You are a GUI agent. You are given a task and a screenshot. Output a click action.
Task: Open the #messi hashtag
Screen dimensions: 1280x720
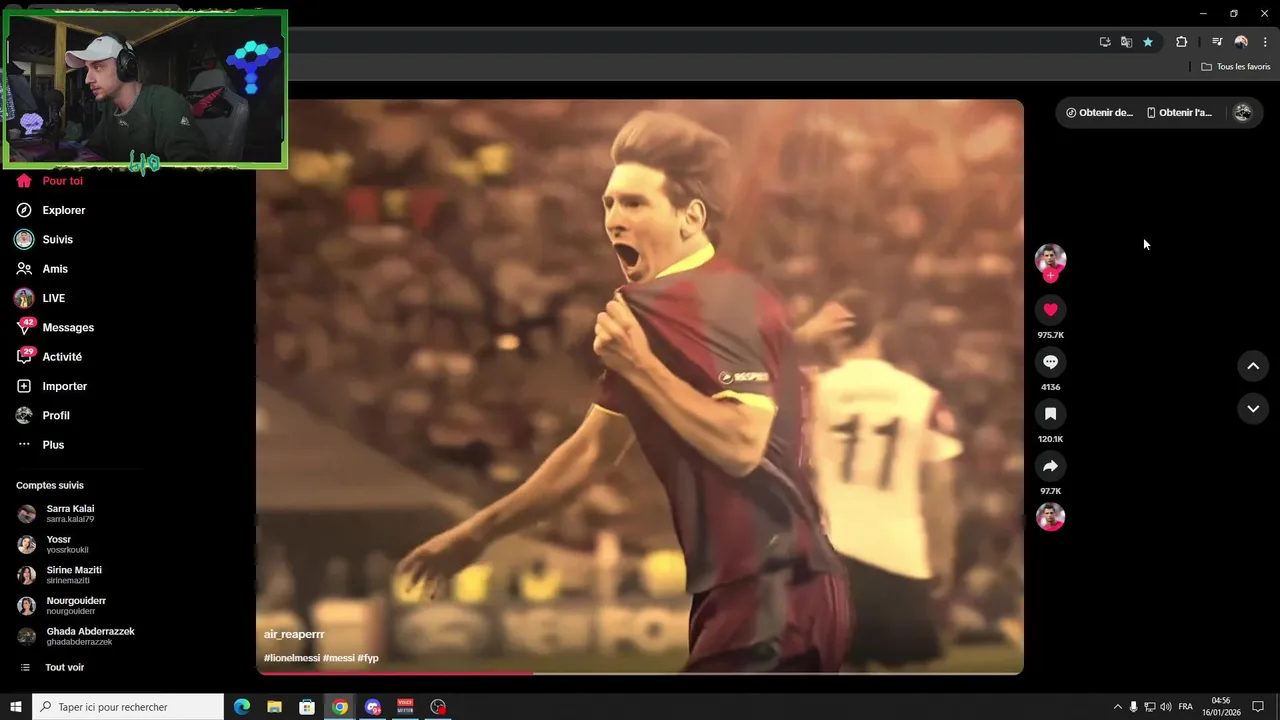click(339, 658)
